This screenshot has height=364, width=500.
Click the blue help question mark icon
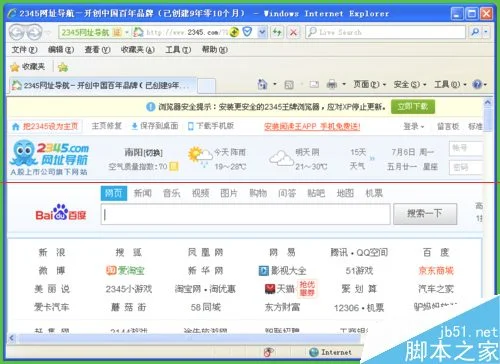tap(477, 84)
